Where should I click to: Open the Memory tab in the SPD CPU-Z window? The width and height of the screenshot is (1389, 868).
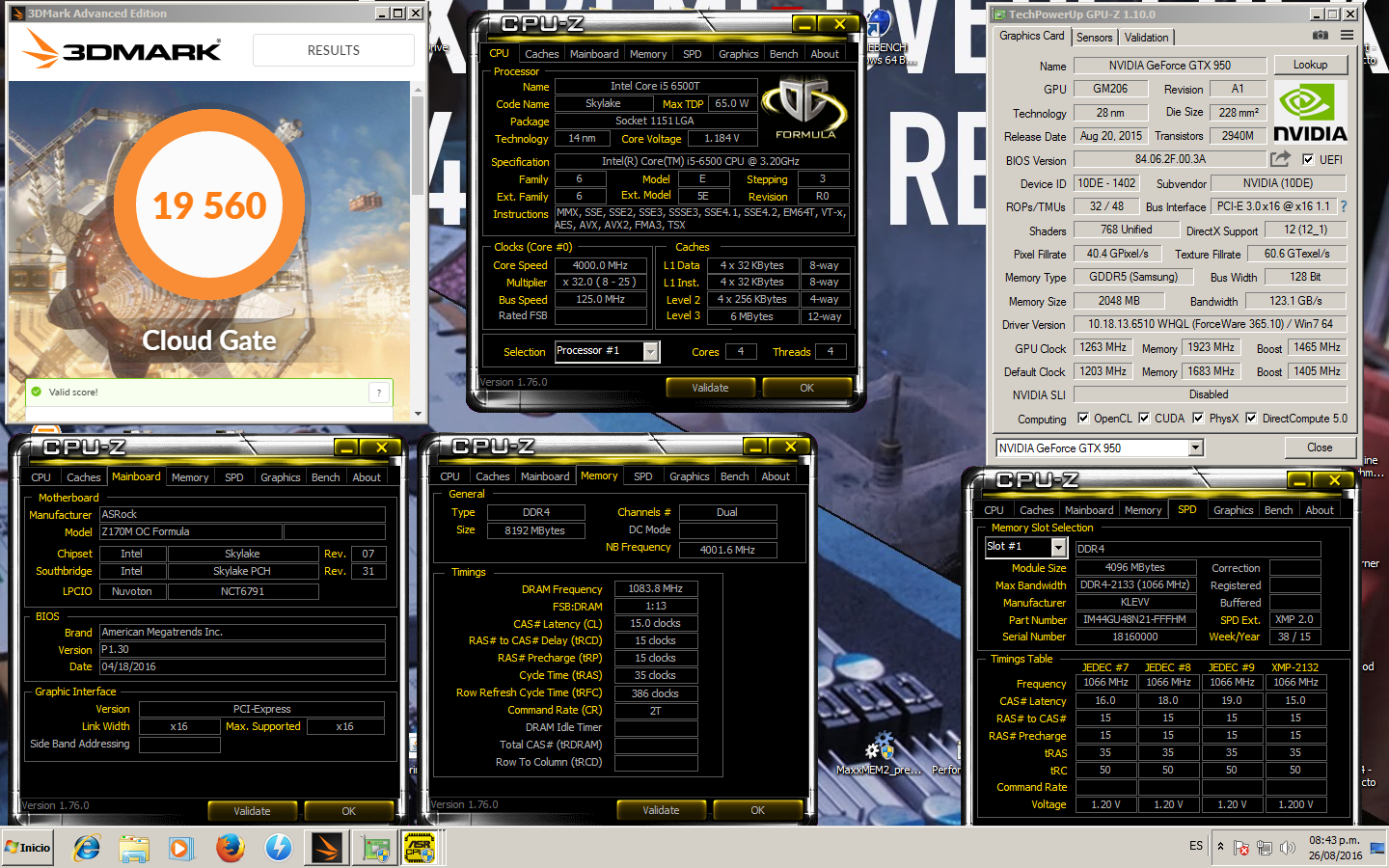pos(1143,510)
